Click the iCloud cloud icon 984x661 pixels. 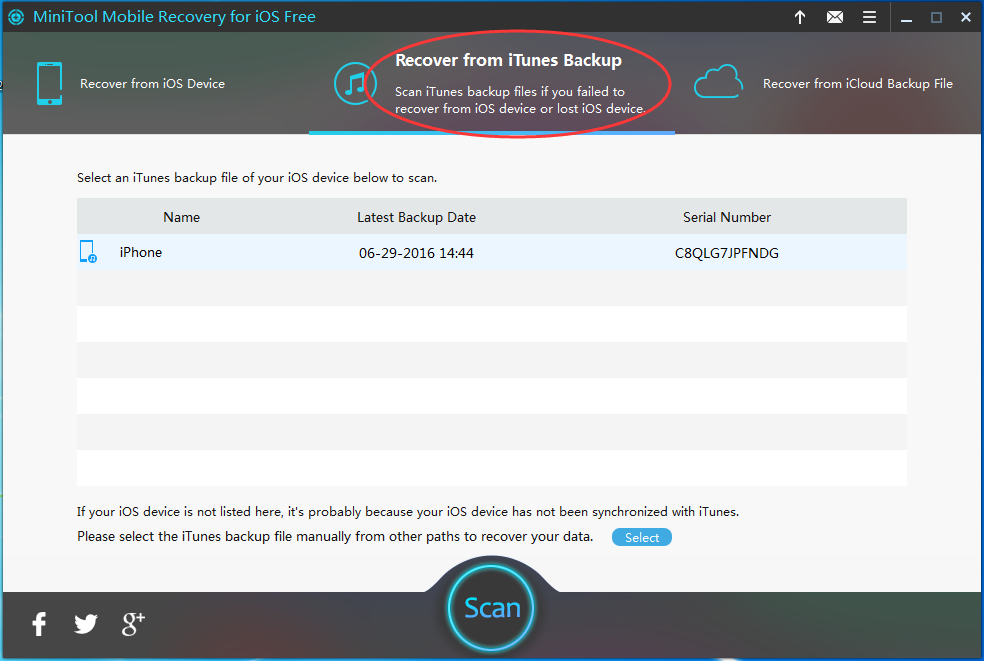[x=718, y=82]
